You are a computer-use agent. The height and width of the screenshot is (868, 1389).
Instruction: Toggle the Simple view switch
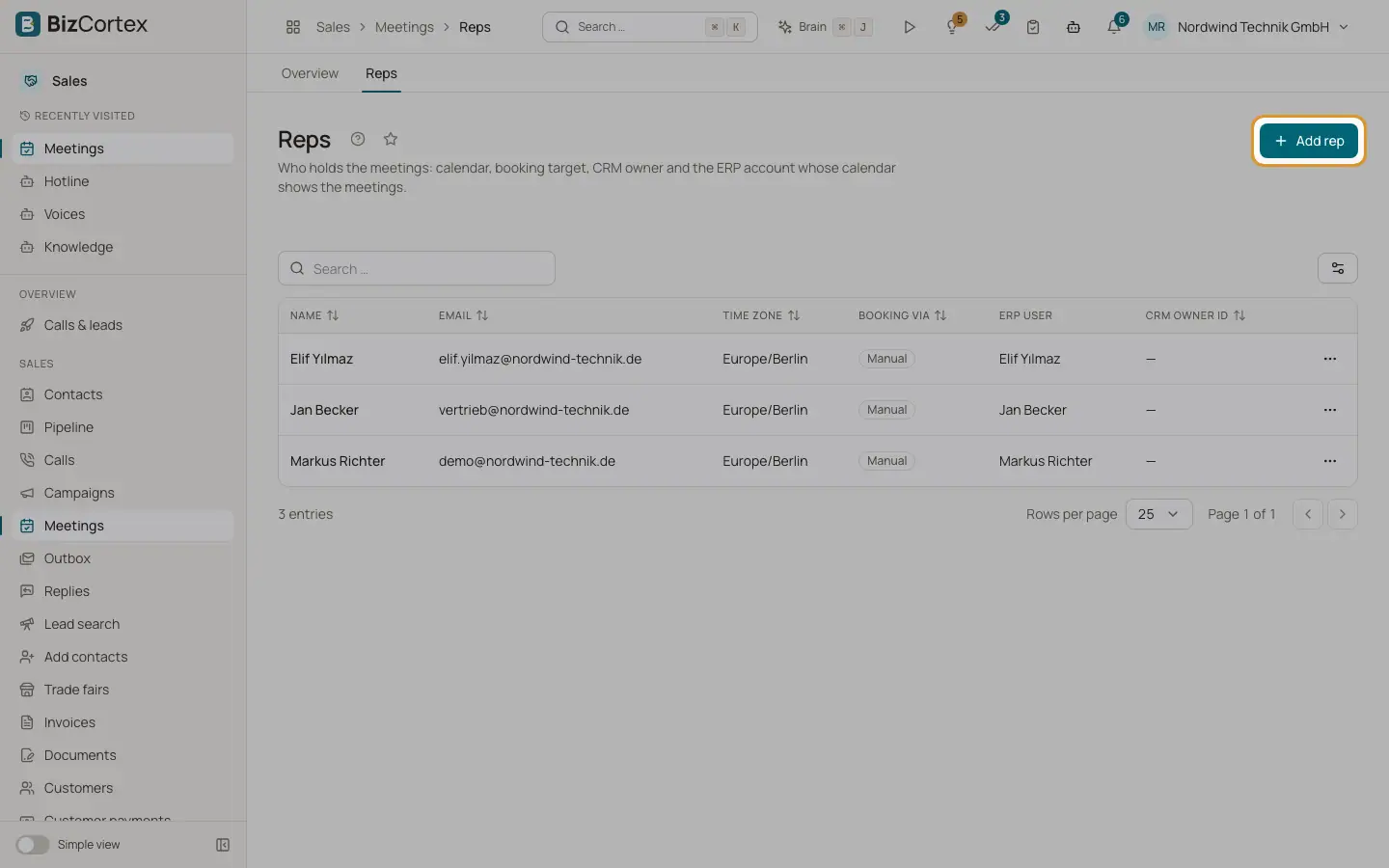(33, 845)
